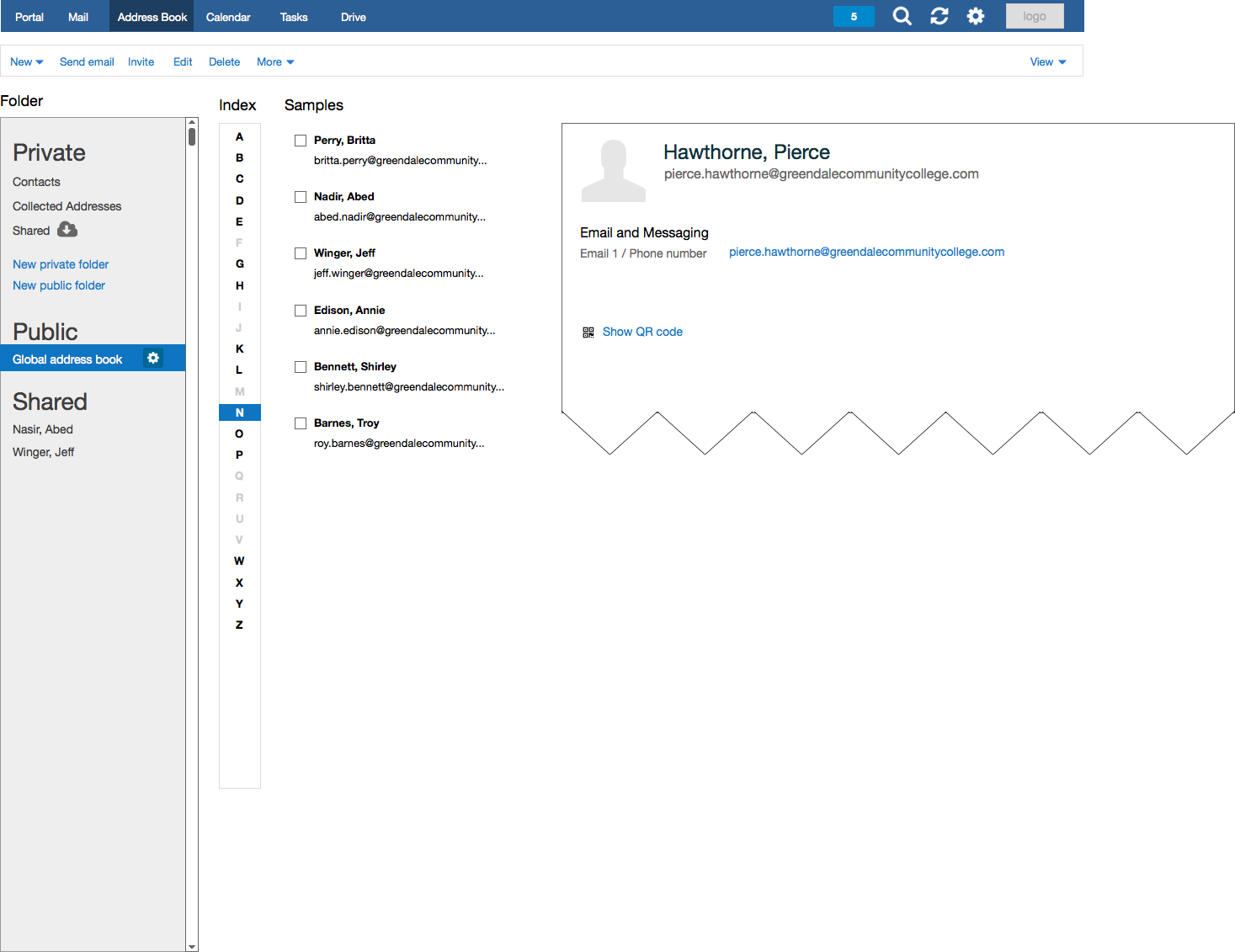The height and width of the screenshot is (952, 1235).
Task: Click Delete in the toolbar
Action: tap(224, 61)
